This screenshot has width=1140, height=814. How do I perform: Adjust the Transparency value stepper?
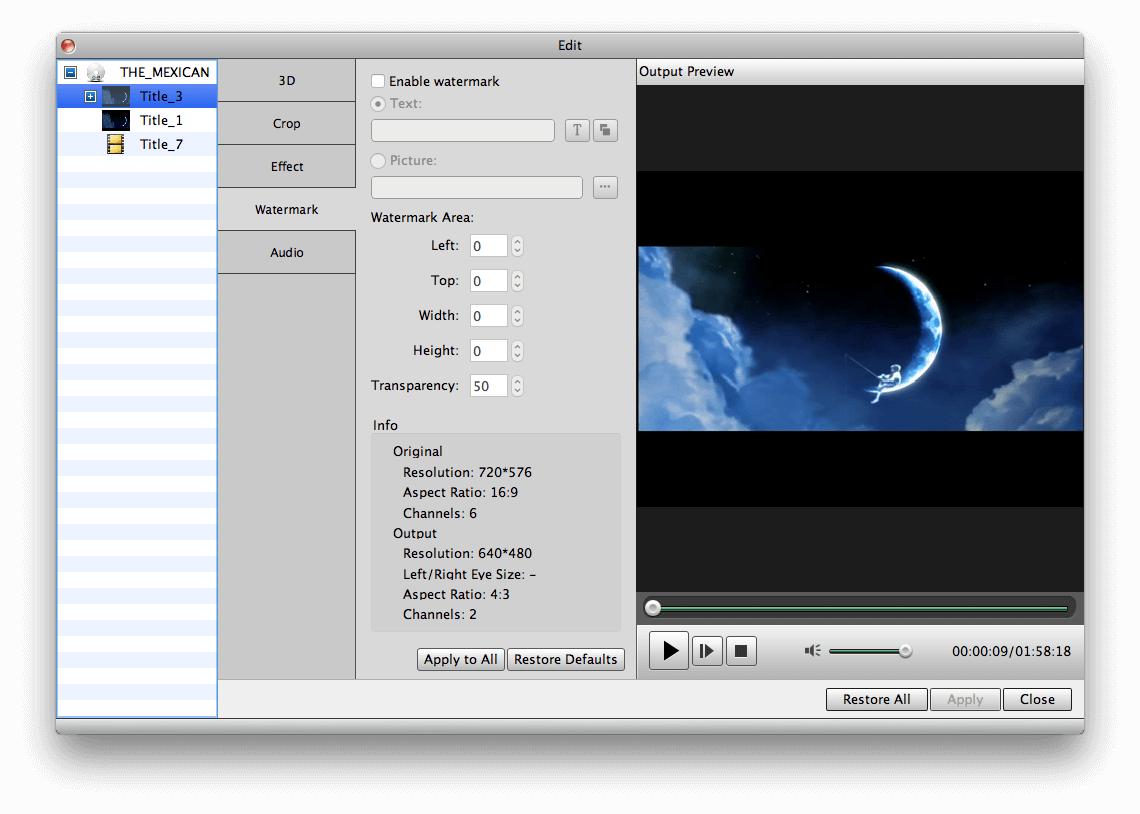point(517,385)
